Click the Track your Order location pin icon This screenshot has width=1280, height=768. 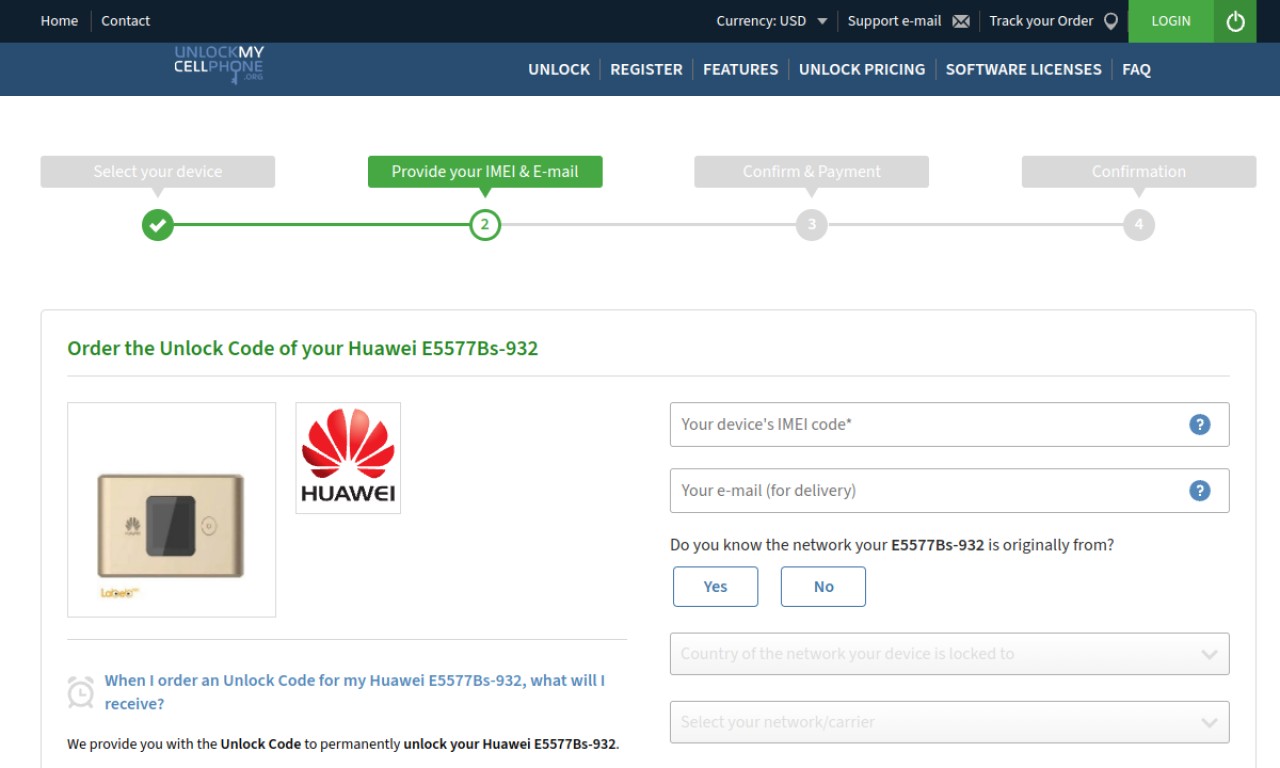[1110, 21]
